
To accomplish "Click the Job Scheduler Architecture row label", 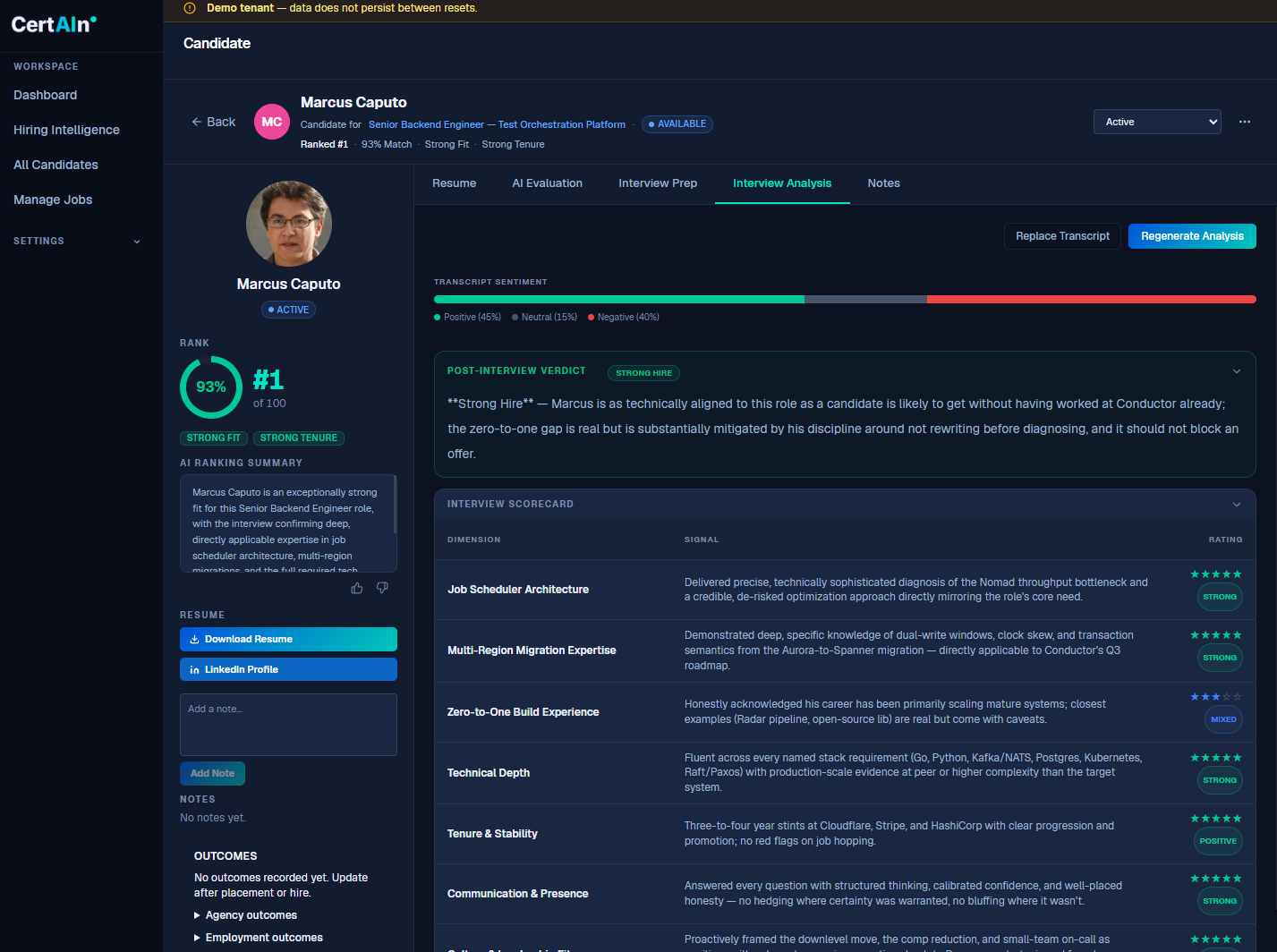I will click(518, 590).
